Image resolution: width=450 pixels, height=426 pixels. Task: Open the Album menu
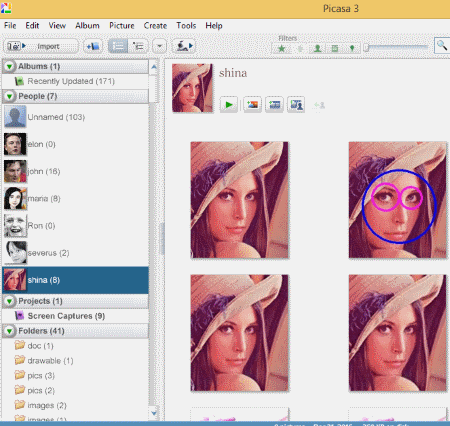click(x=87, y=26)
